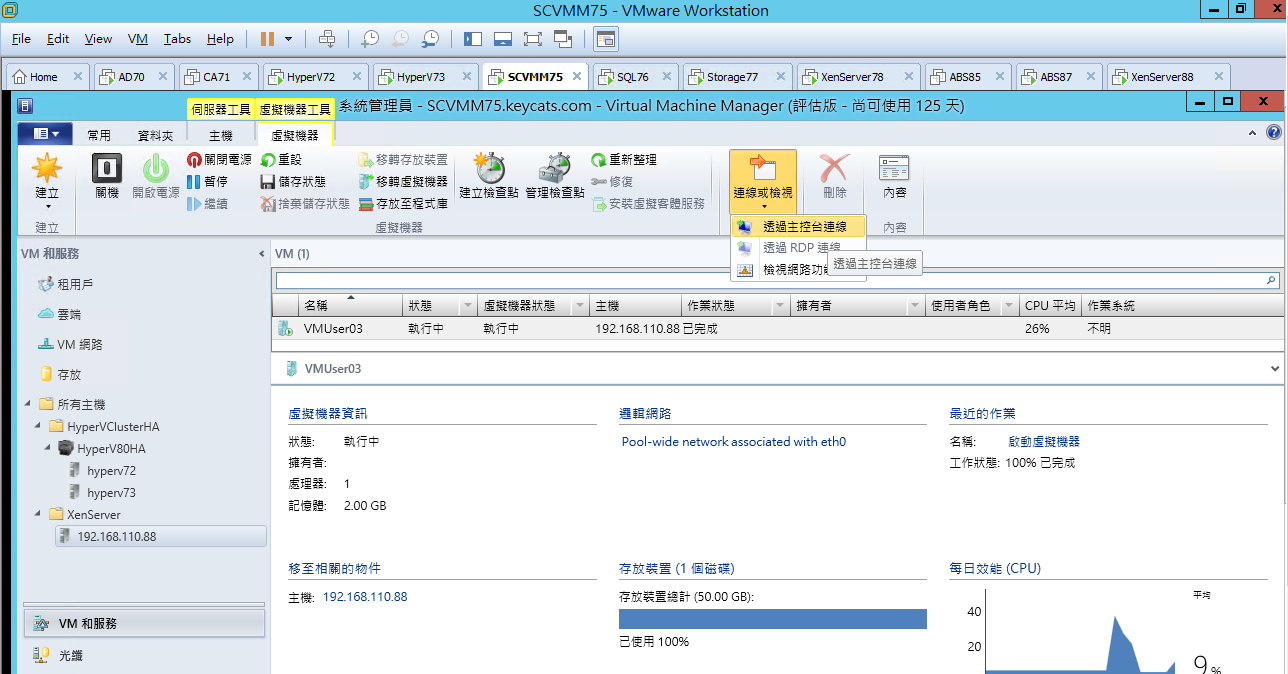Toggle the VMware thumbnail bar icon
1288x674 pixels.
click(503, 39)
